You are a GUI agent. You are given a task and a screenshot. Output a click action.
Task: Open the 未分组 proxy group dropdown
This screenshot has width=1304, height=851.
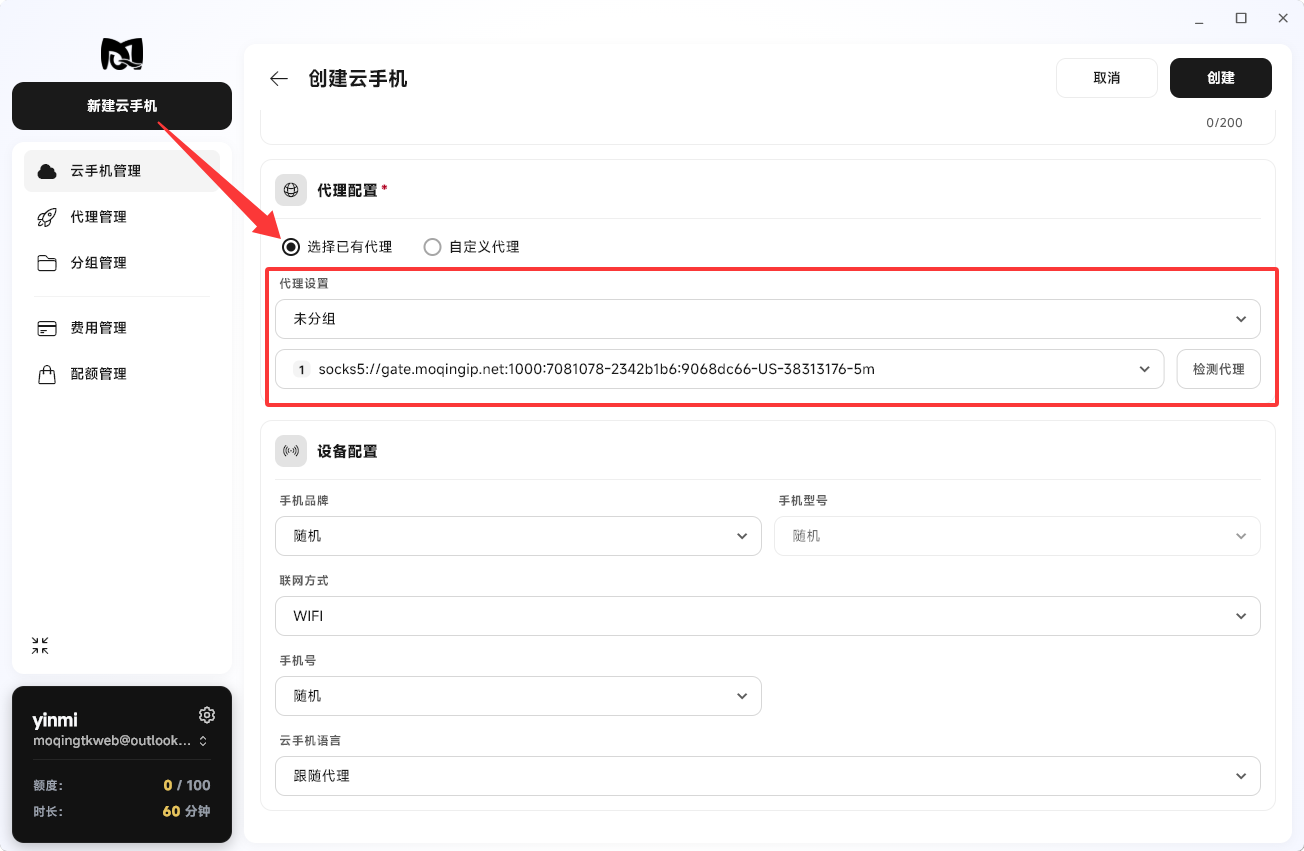pos(768,319)
